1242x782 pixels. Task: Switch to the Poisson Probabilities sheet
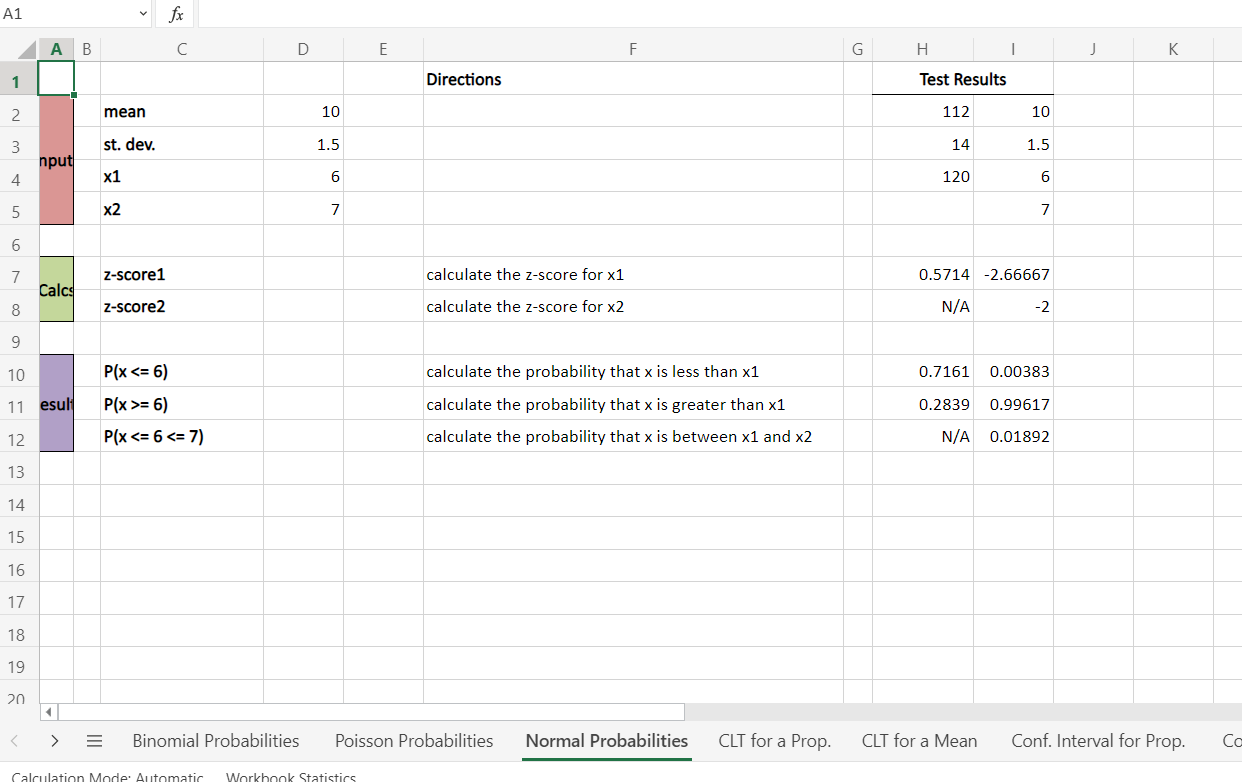413,741
